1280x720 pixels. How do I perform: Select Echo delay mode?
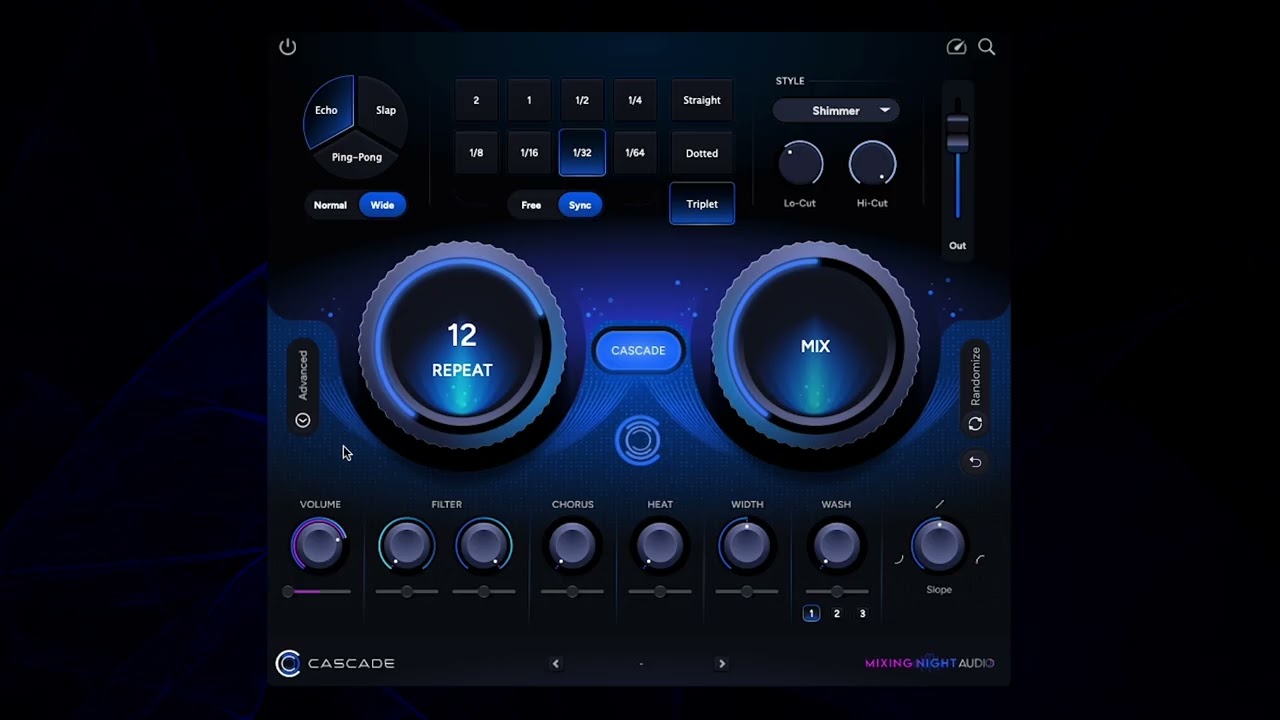click(328, 109)
